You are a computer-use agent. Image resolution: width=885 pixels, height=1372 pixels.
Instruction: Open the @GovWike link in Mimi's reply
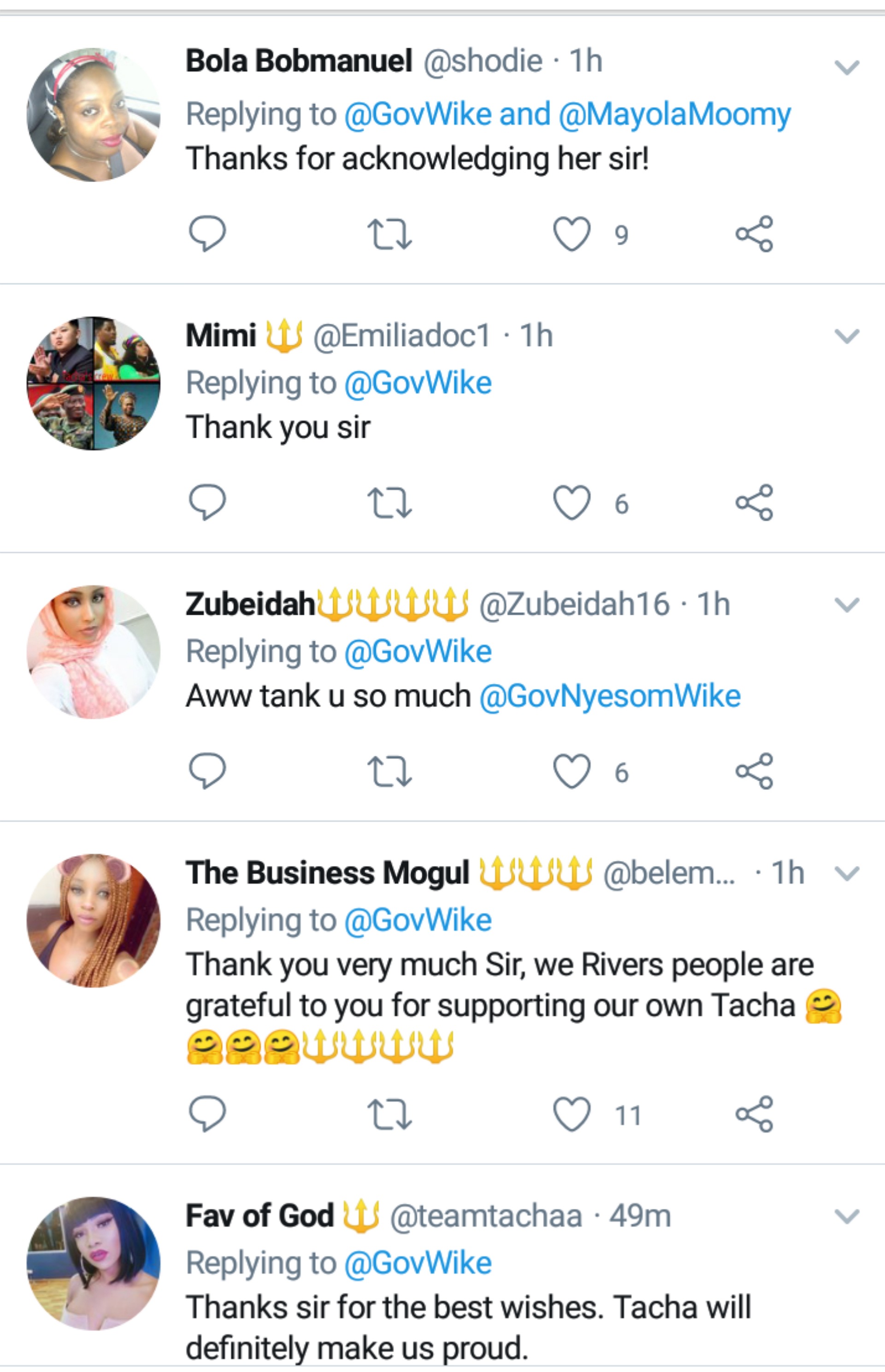tap(418, 383)
